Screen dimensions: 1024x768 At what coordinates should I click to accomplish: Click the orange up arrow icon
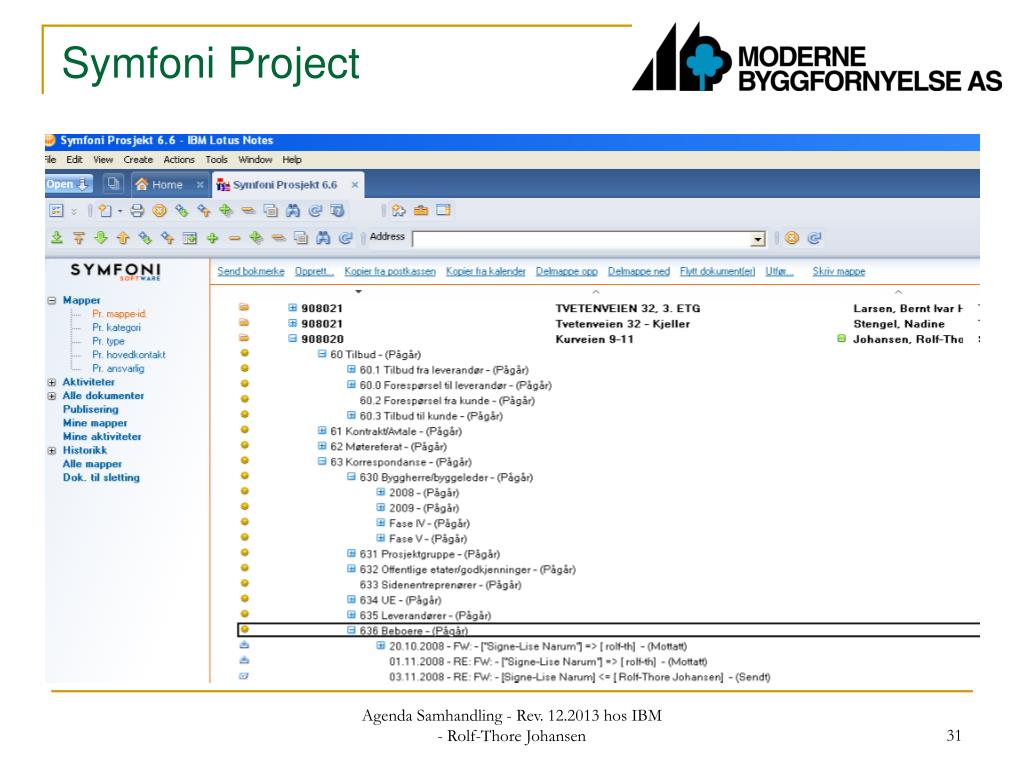pyautogui.click(x=123, y=238)
